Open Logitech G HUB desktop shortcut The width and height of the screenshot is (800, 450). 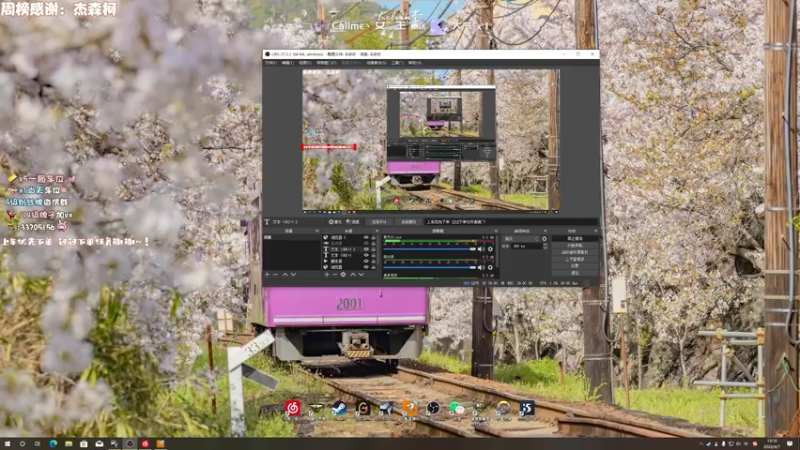tap(363, 408)
